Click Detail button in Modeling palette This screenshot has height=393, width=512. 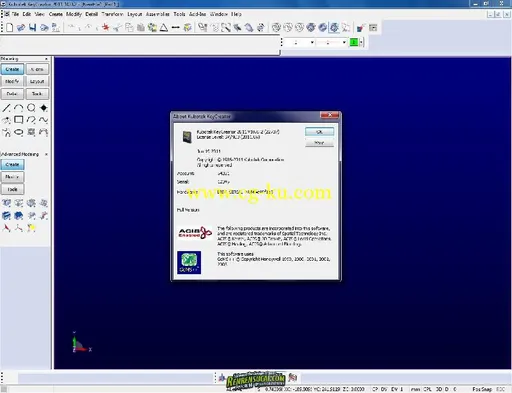tap(12, 94)
